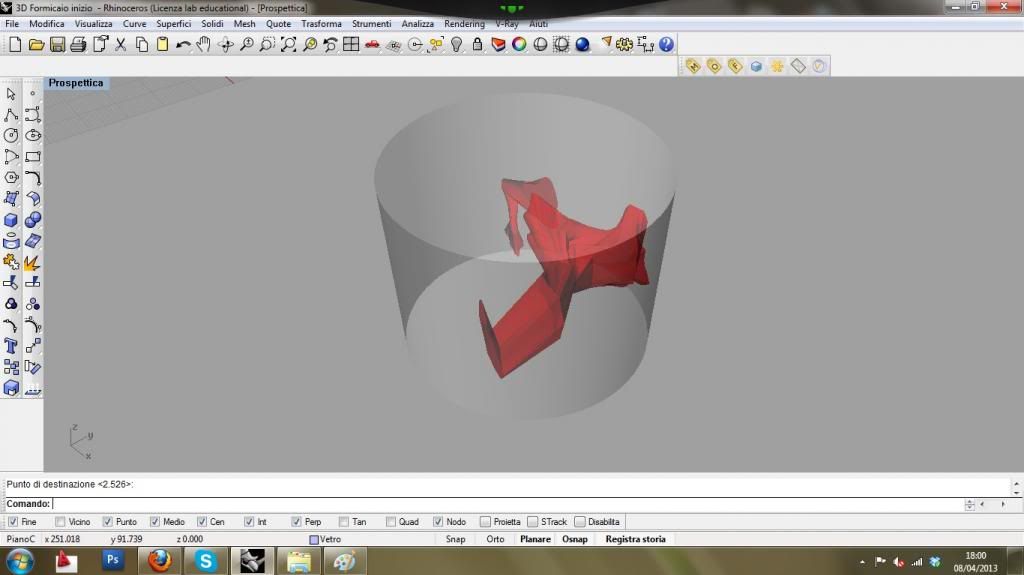The image size is (1024, 575).
Task: Click the Undo arrow icon
Action: click(x=184, y=44)
